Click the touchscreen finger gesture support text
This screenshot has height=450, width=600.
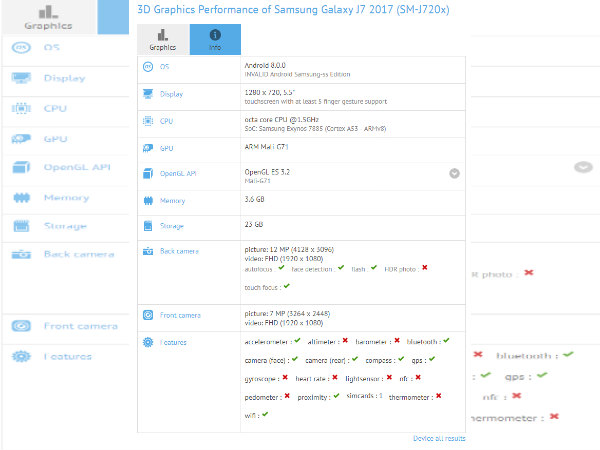tap(316, 102)
